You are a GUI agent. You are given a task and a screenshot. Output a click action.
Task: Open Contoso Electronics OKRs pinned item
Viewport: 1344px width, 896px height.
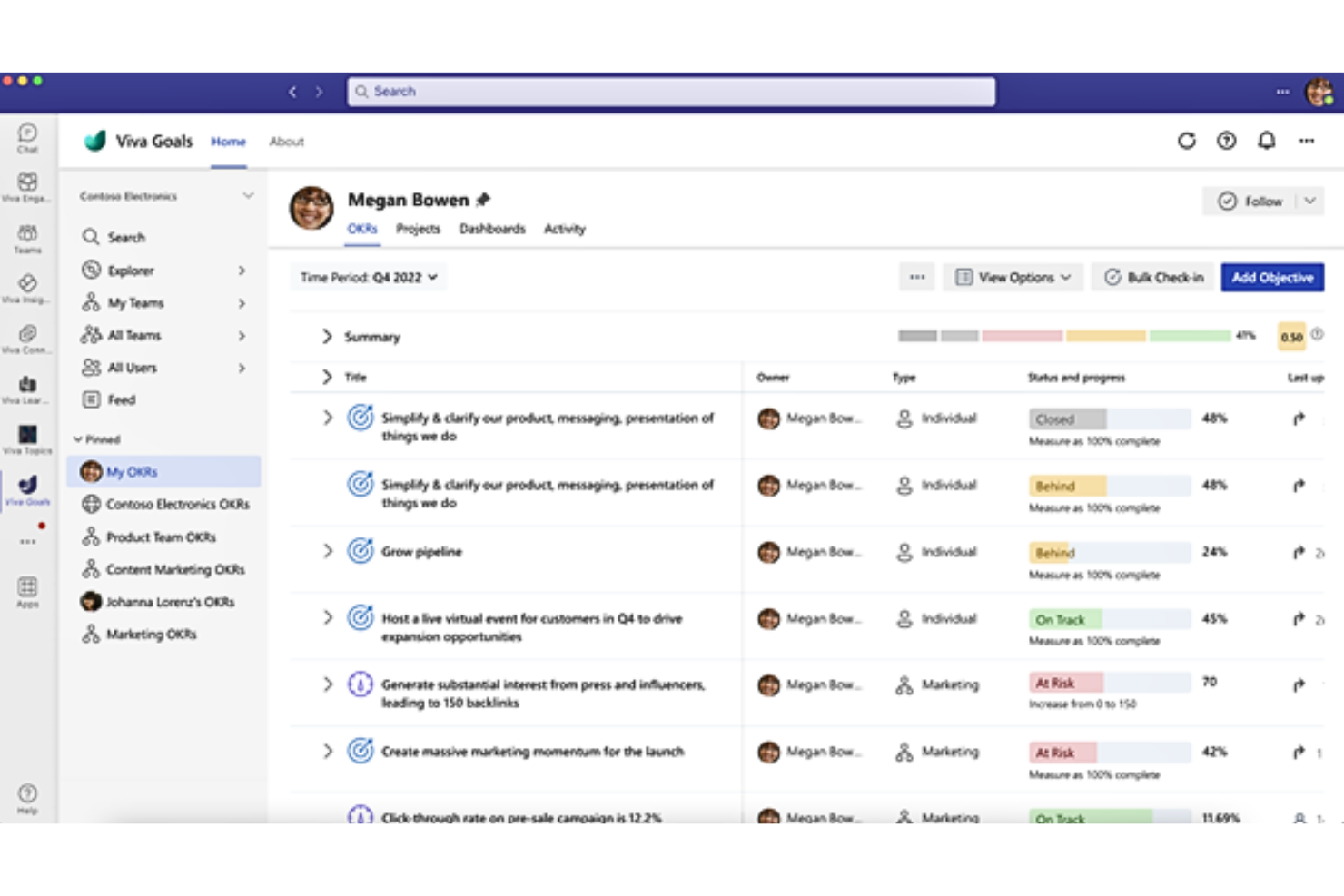pyautogui.click(x=163, y=505)
